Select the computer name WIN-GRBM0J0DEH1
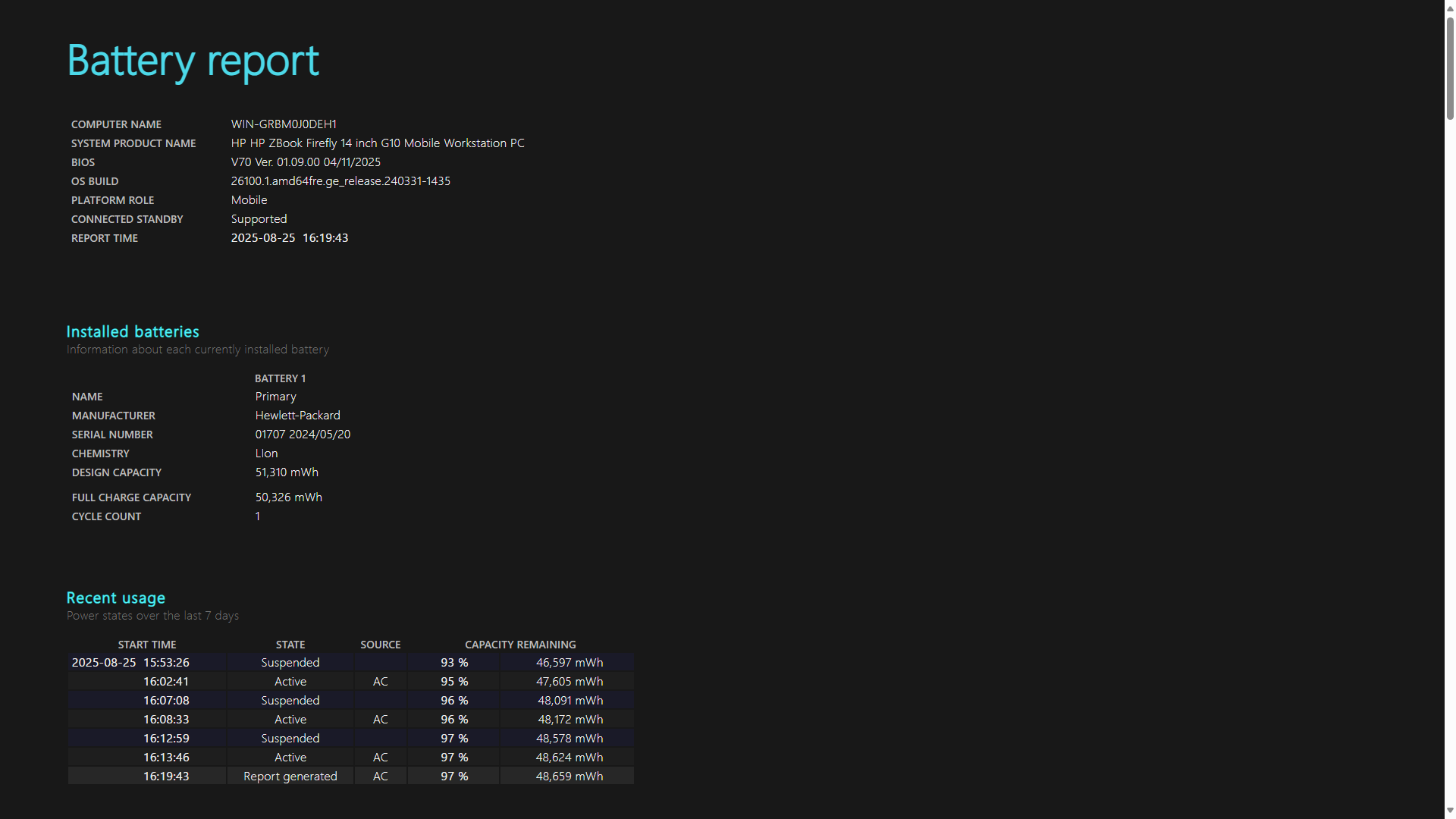 click(x=284, y=124)
